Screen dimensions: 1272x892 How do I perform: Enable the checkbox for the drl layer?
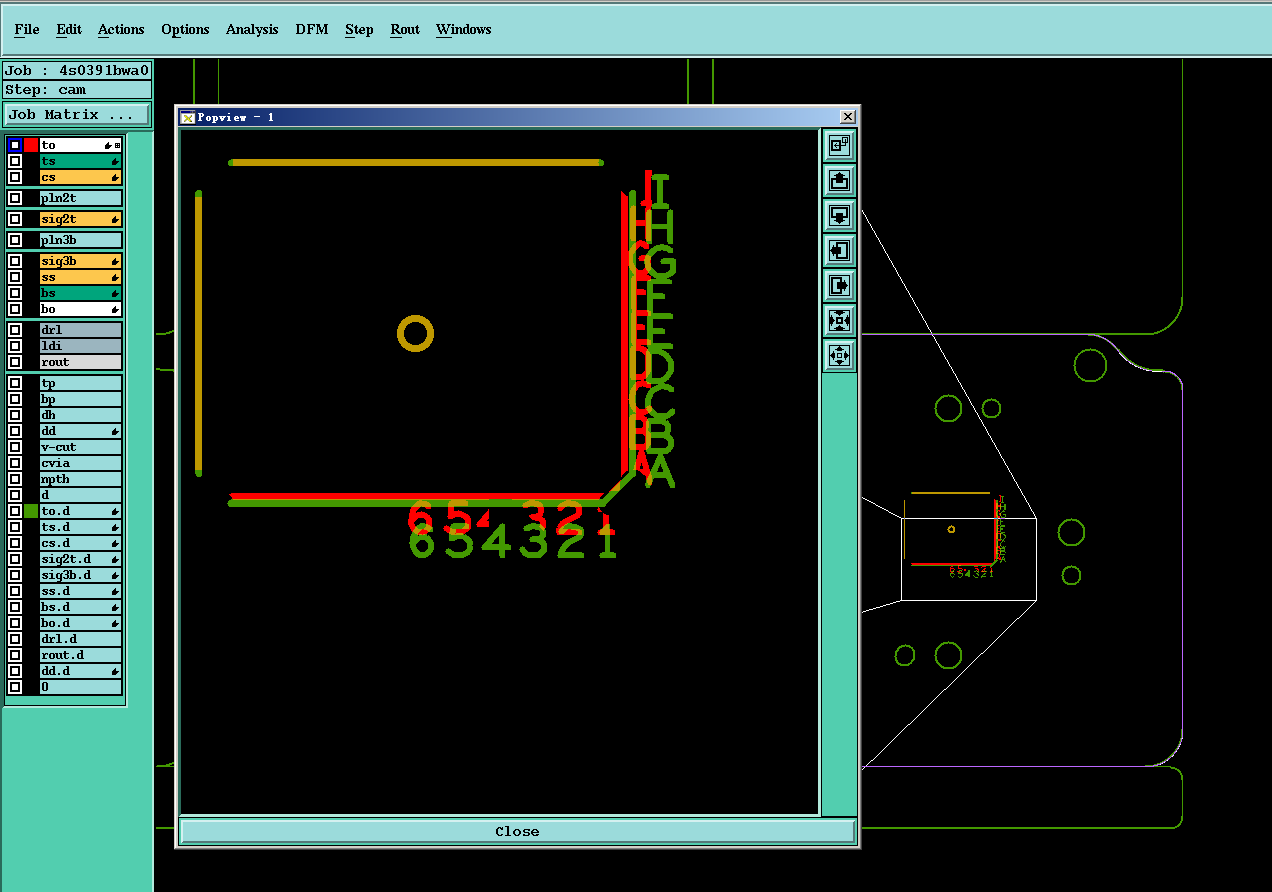click(x=15, y=330)
